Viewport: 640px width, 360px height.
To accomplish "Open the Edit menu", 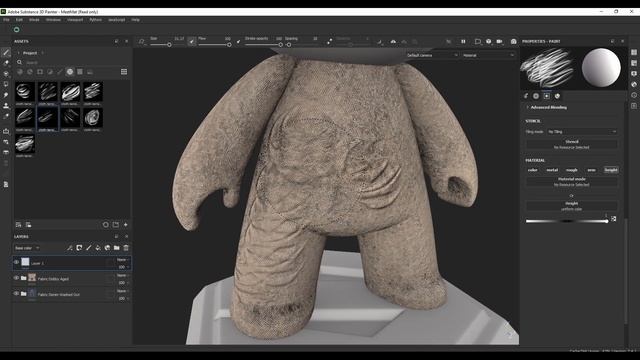I will (19, 20).
